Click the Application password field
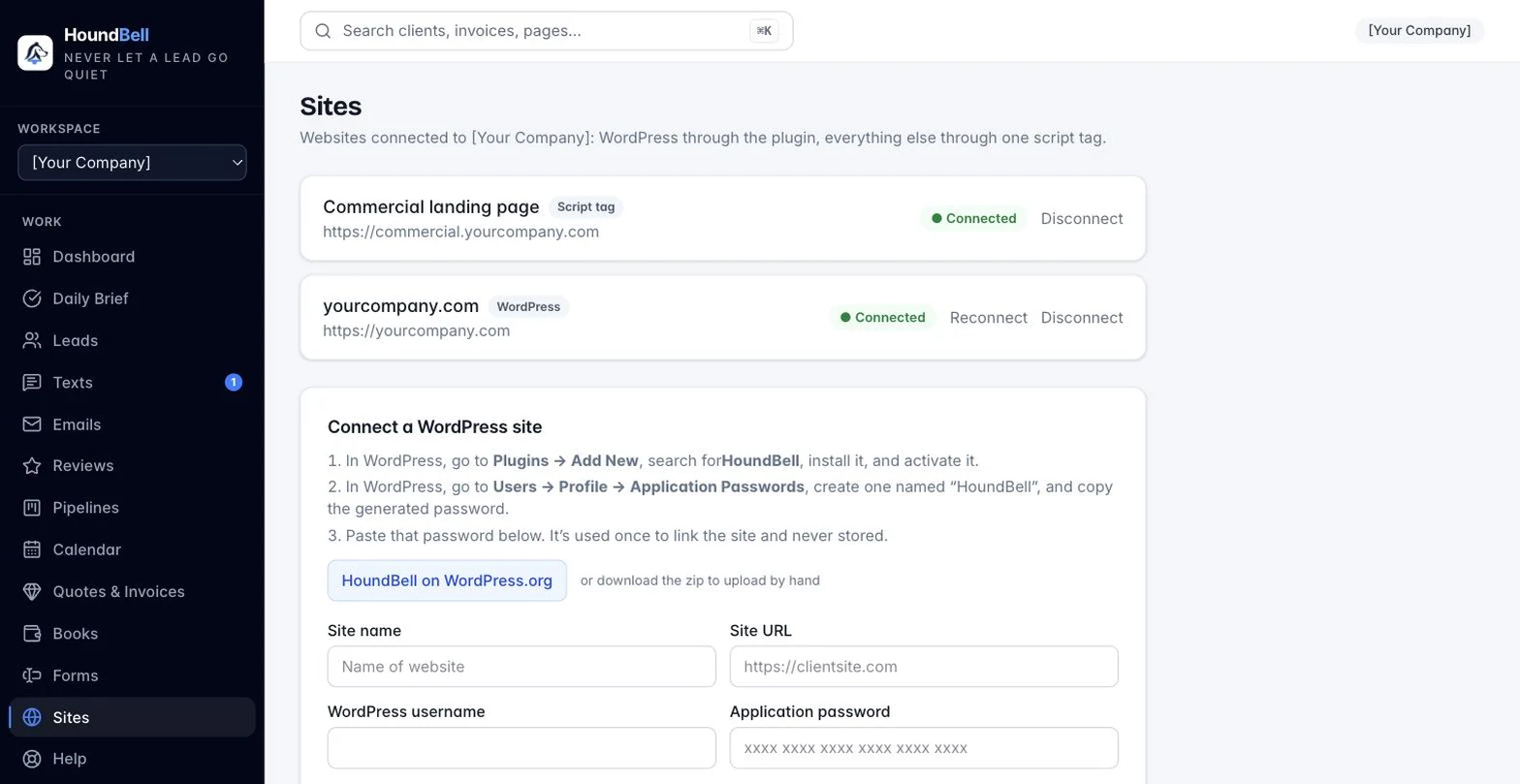The height and width of the screenshot is (784, 1520). (924, 748)
